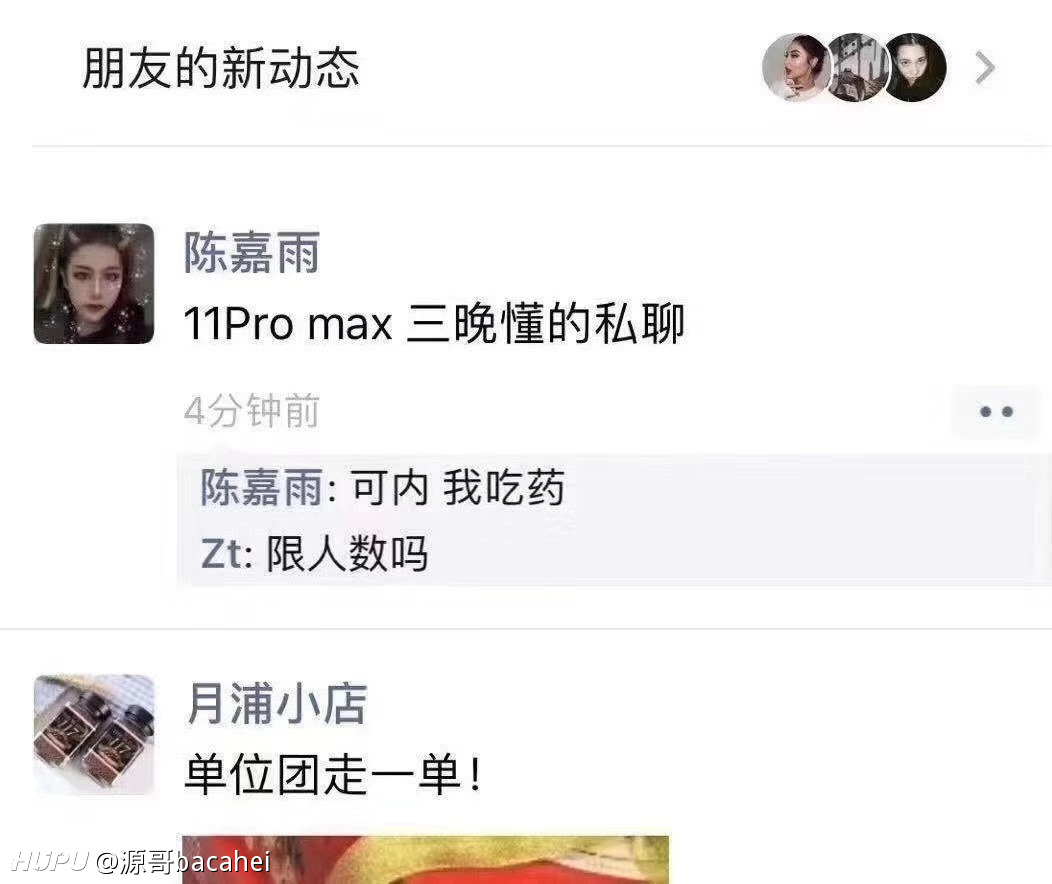The width and height of the screenshot is (1052, 884).
Task: Open 月浦小店's avatar with bottles
Action: click(x=94, y=734)
